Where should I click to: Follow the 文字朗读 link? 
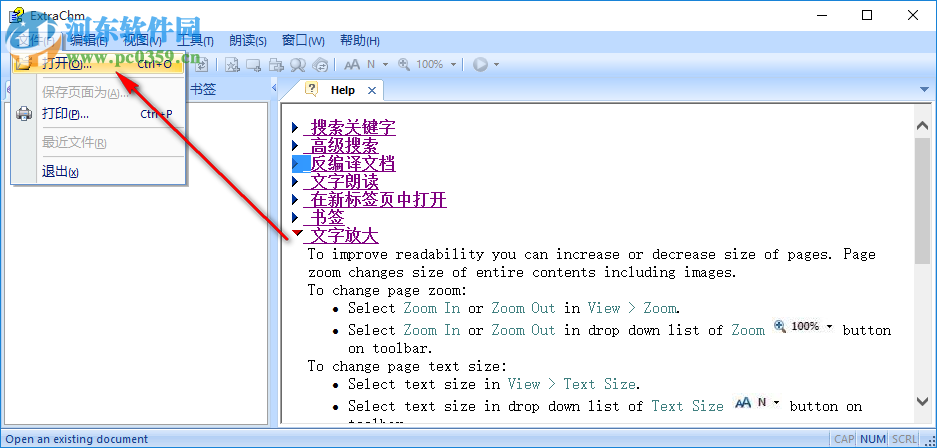coord(341,181)
